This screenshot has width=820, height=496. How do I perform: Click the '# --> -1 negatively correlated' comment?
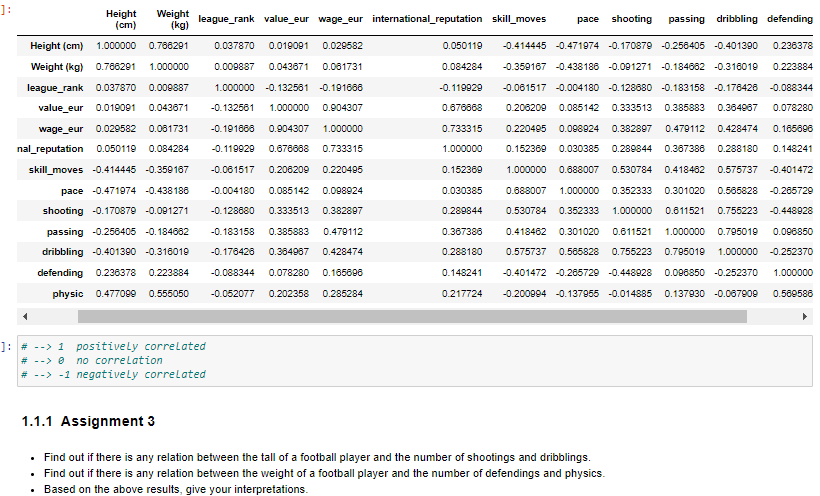(113, 375)
